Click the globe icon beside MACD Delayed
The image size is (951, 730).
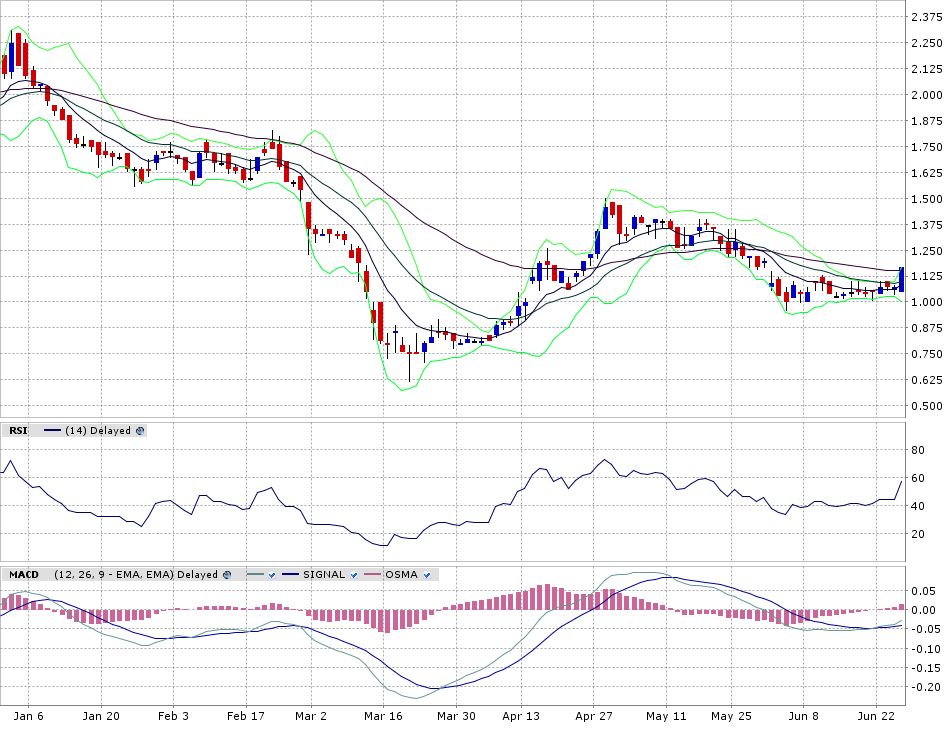coord(227,575)
